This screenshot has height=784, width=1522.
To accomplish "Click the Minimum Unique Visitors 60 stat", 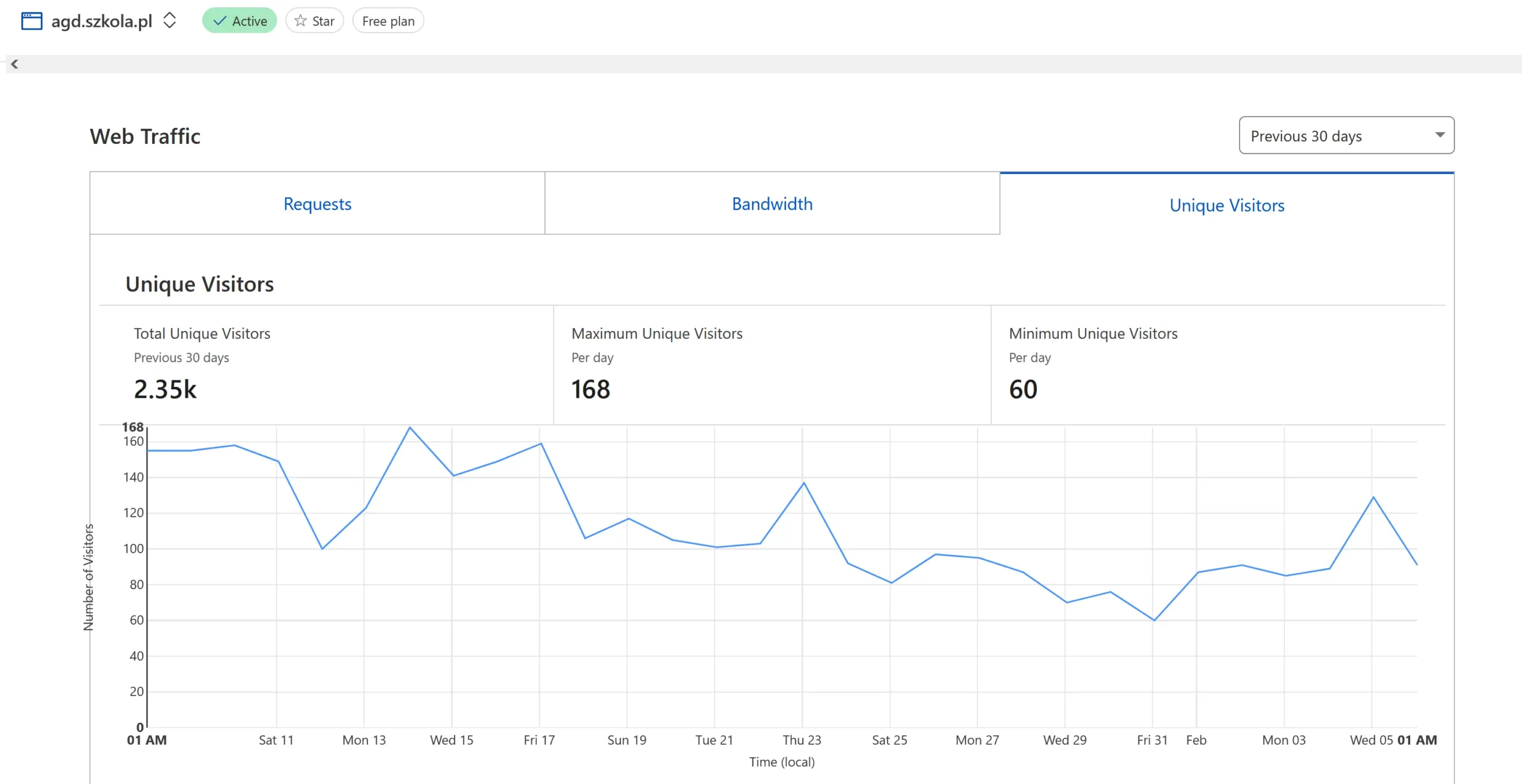I will click(1023, 389).
